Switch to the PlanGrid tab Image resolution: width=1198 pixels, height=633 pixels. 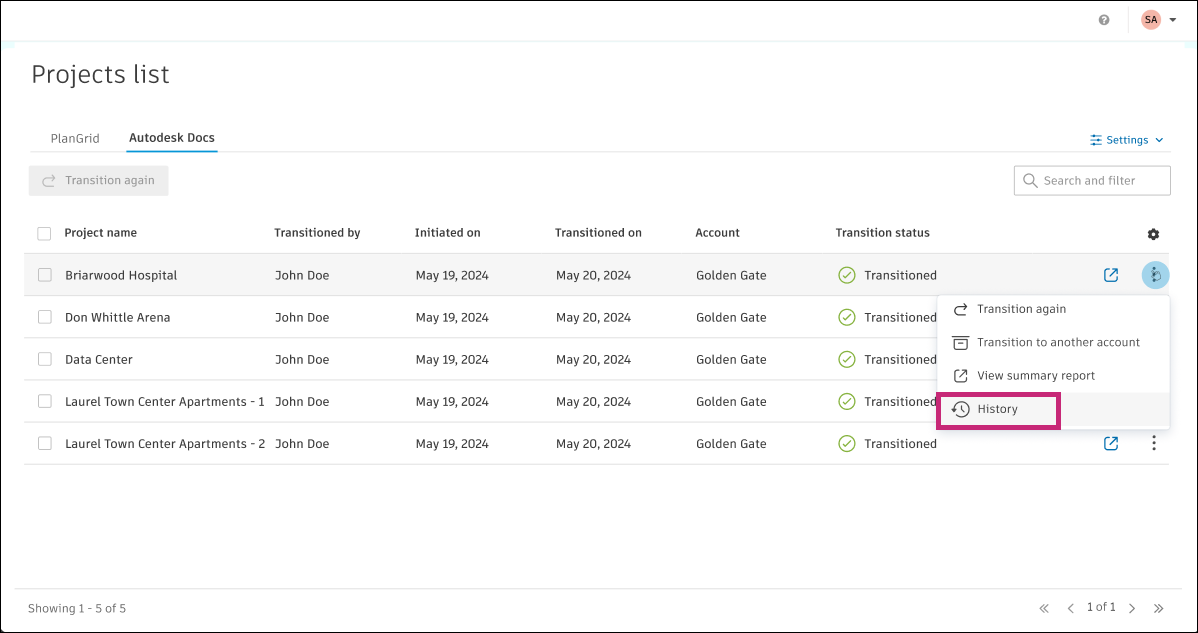click(75, 138)
